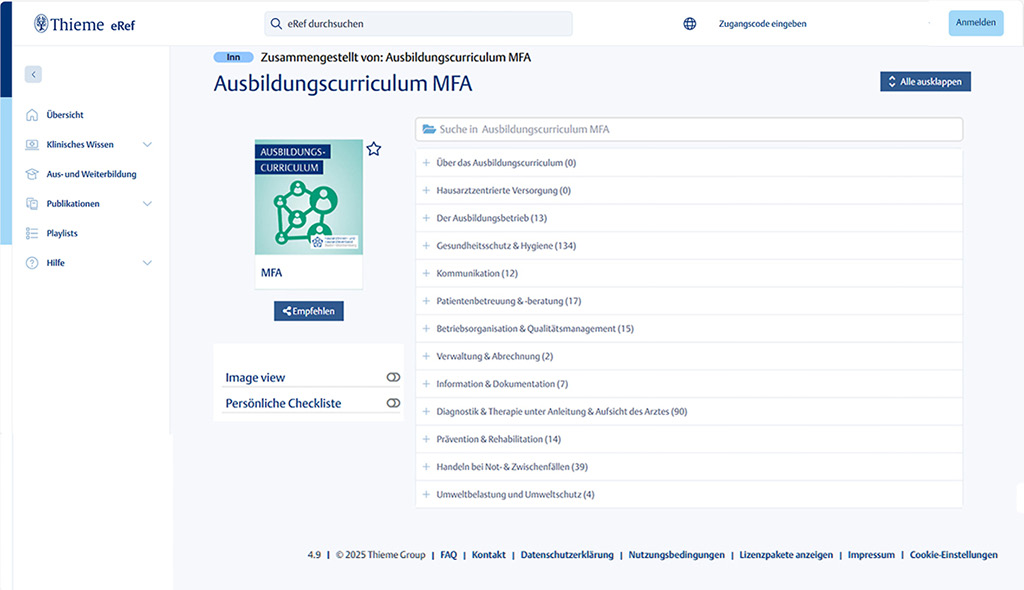Click the sidebar collapse arrow icon
1024x590 pixels.
(x=34, y=74)
